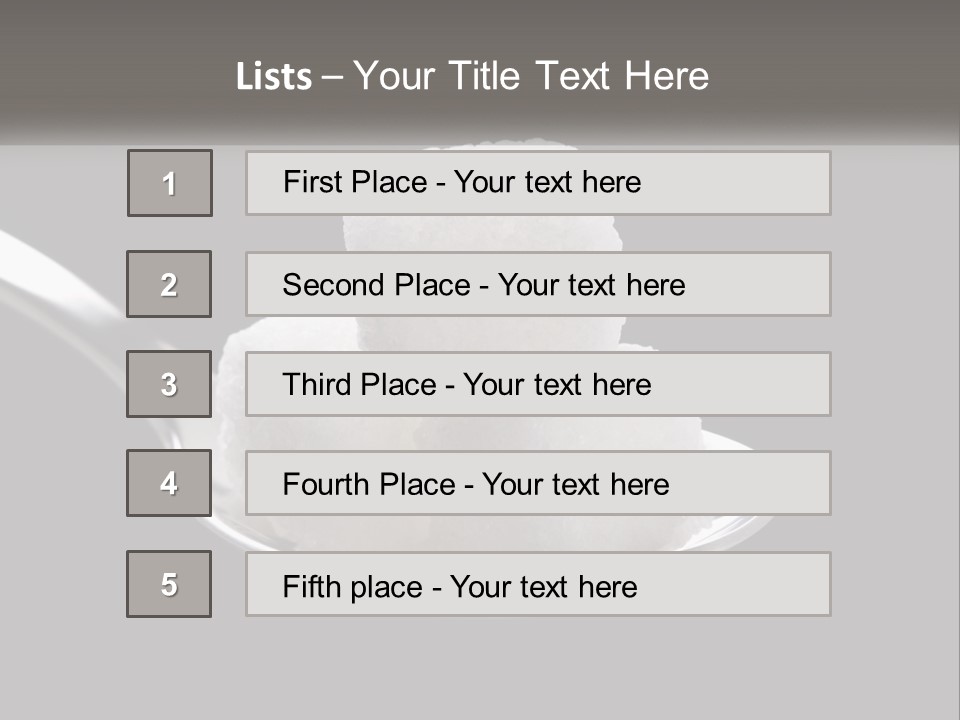Image resolution: width=960 pixels, height=720 pixels.
Task: Select the number 2 box
Action: [x=169, y=284]
